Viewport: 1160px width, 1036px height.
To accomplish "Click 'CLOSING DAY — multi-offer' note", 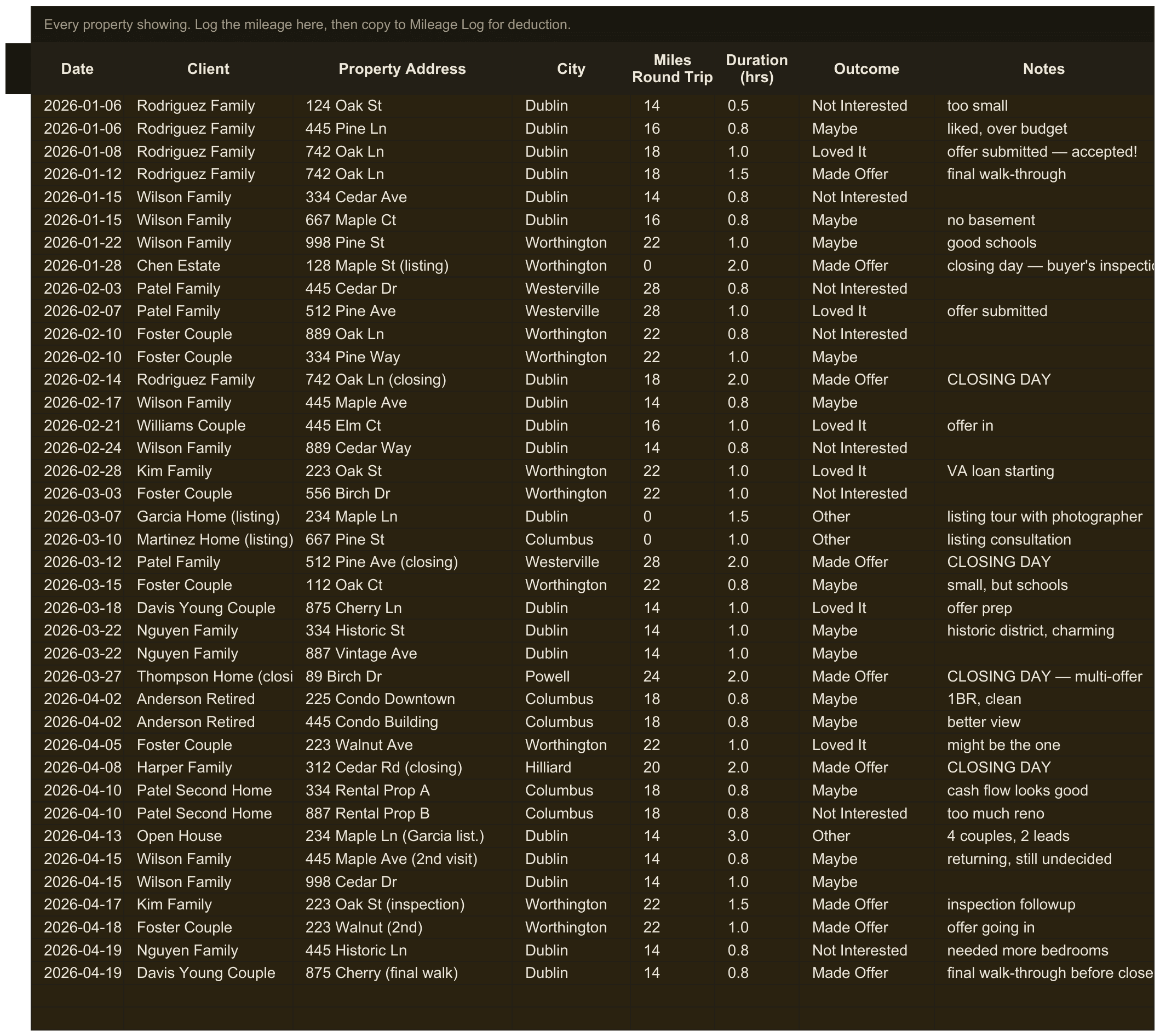I will [x=1044, y=676].
